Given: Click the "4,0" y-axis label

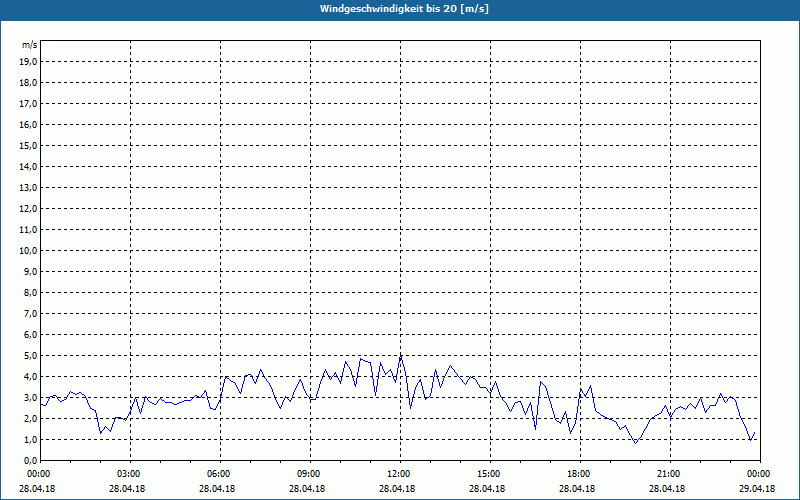Looking at the screenshot, I should tap(30, 377).
